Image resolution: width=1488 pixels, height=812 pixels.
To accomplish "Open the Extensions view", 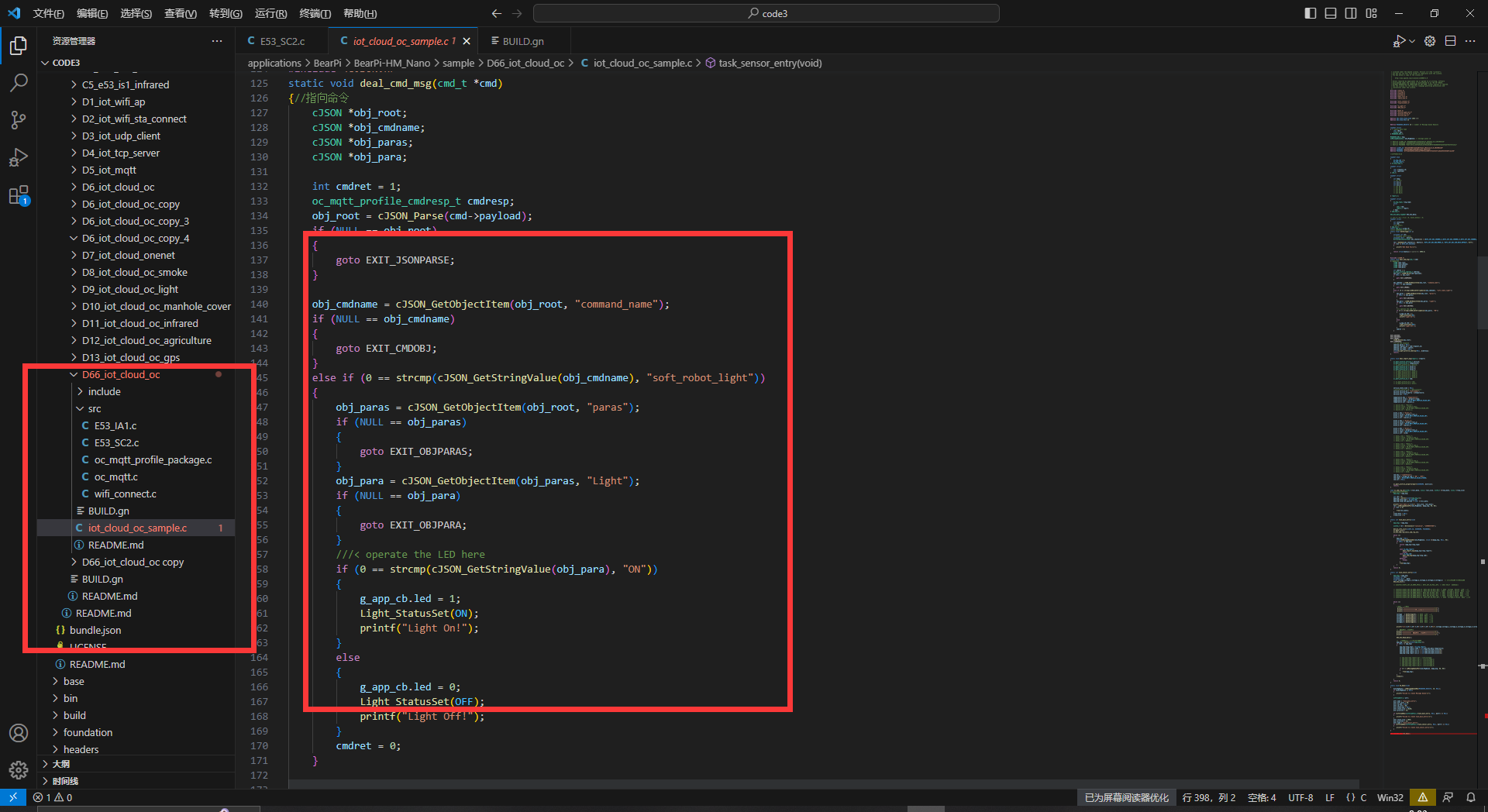I will pos(19,195).
